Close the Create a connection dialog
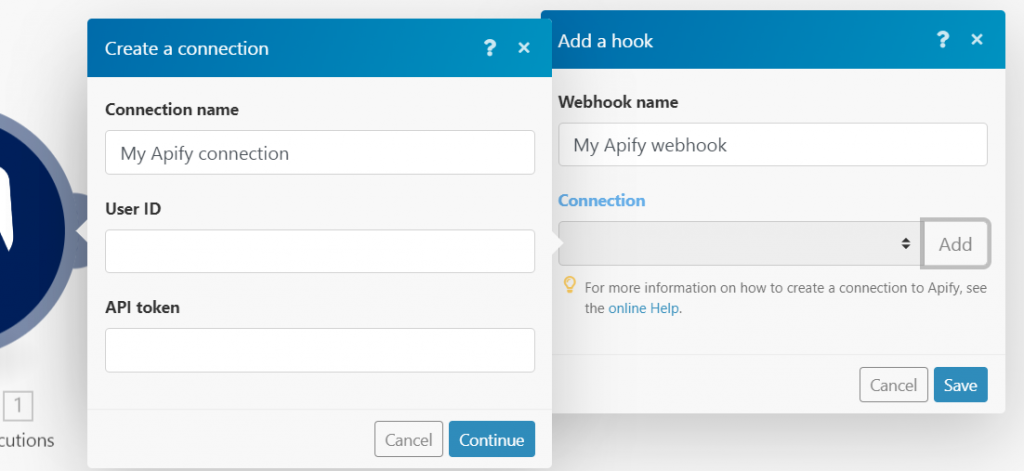 tap(523, 48)
